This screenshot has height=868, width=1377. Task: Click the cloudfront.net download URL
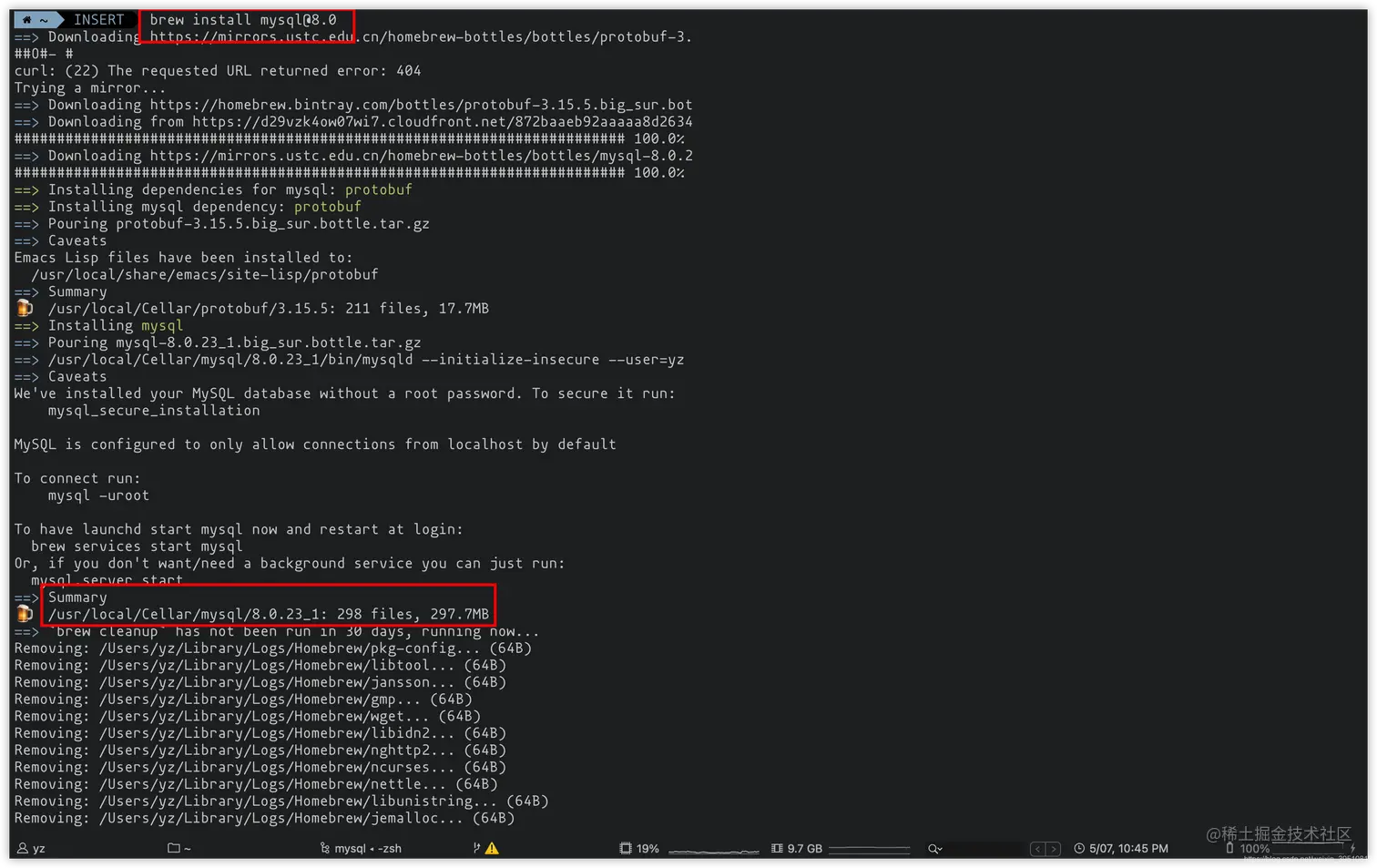pyautogui.click(x=443, y=121)
